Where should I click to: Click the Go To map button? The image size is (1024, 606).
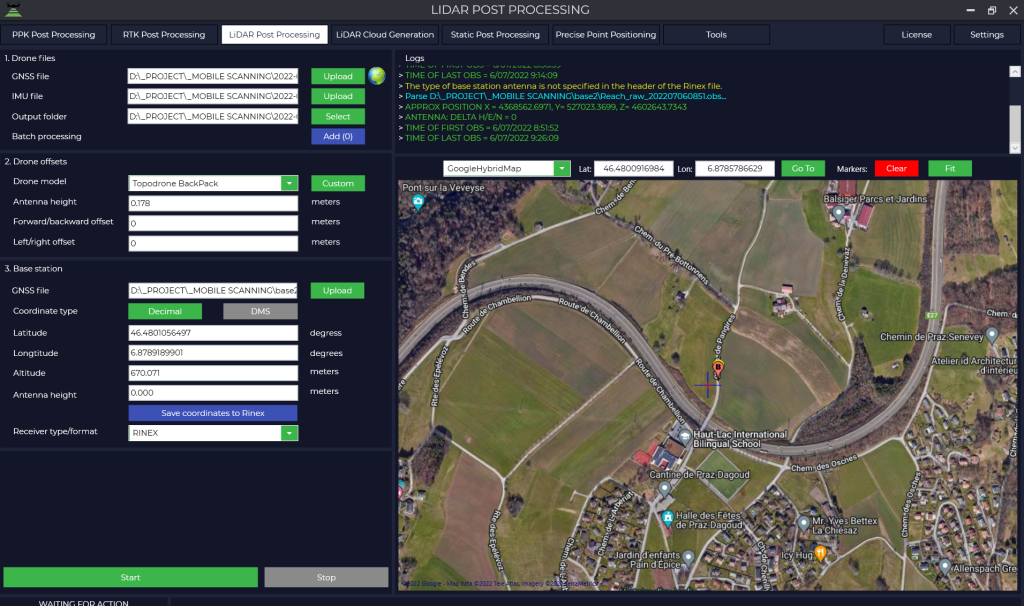(803, 168)
